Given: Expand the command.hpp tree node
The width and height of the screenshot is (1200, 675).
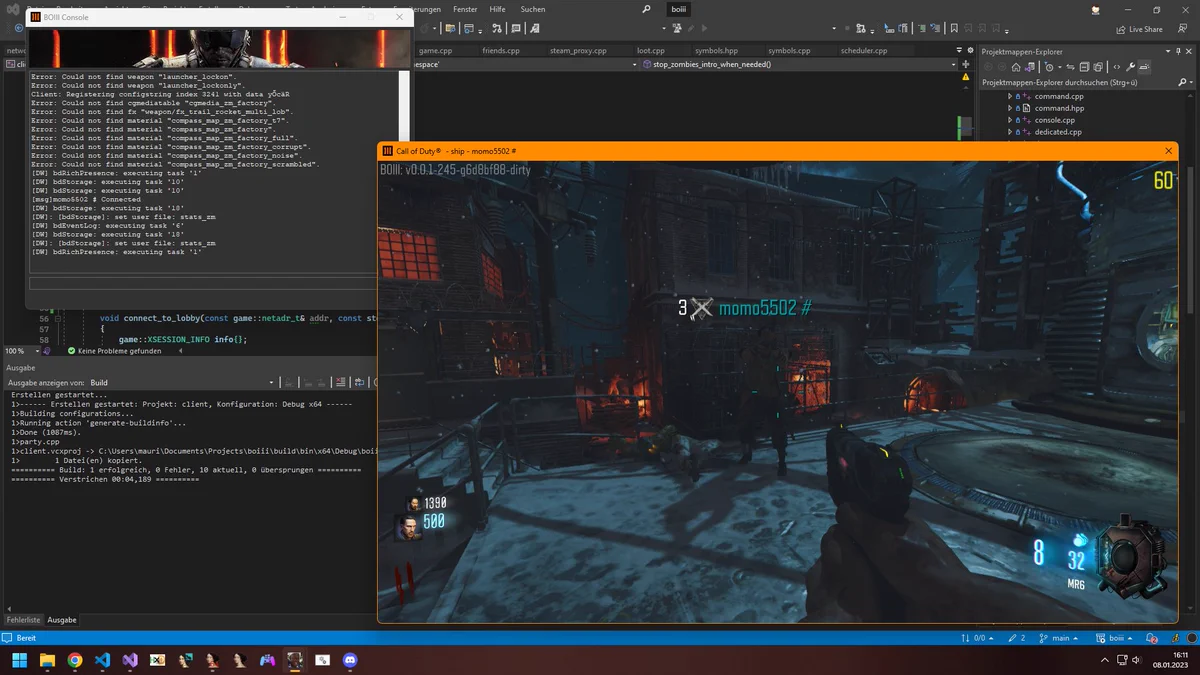Looking at the screenshot, I should click(1010, 108).
